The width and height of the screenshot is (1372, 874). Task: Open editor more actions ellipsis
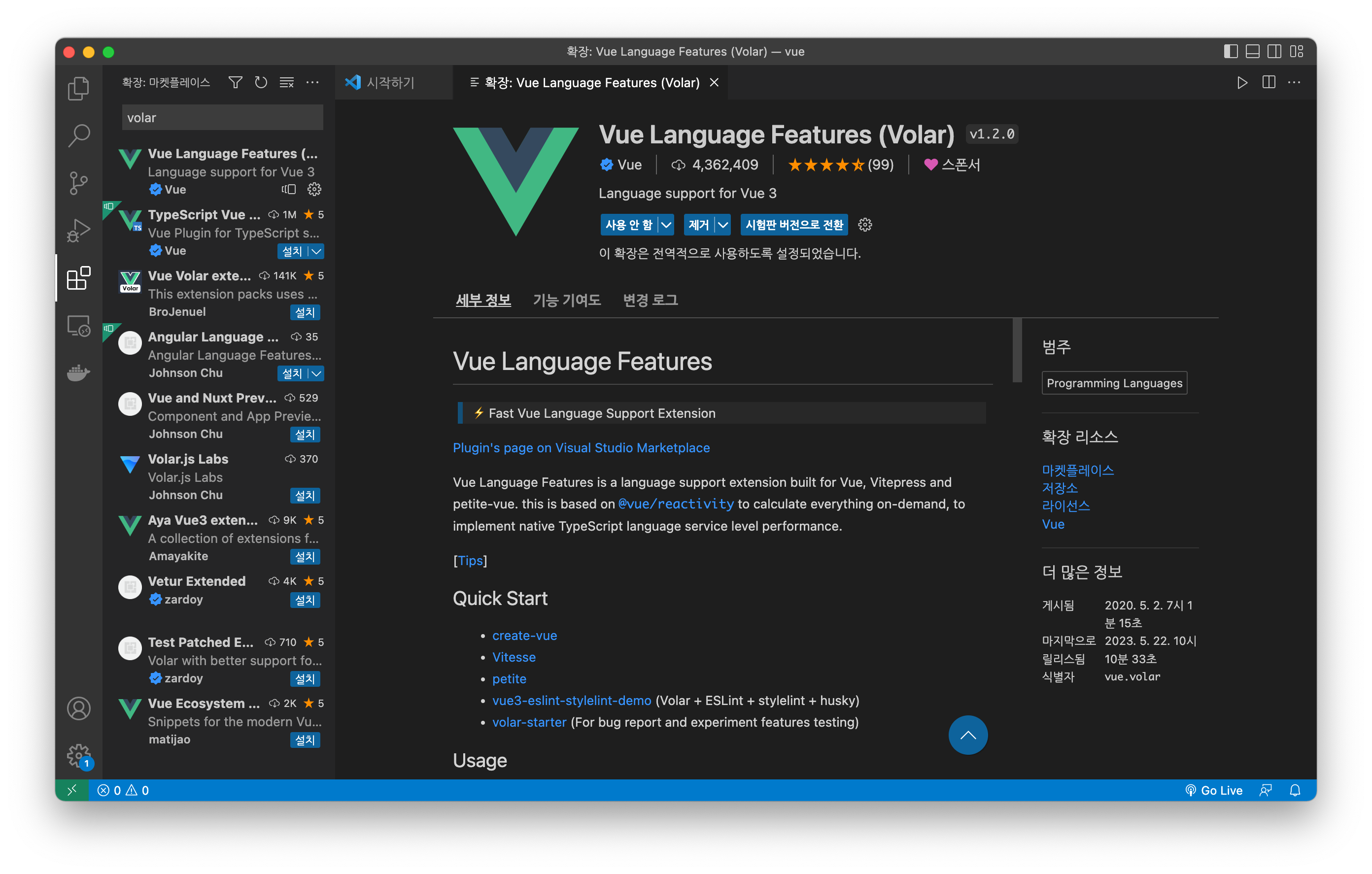pos(1295,83)
